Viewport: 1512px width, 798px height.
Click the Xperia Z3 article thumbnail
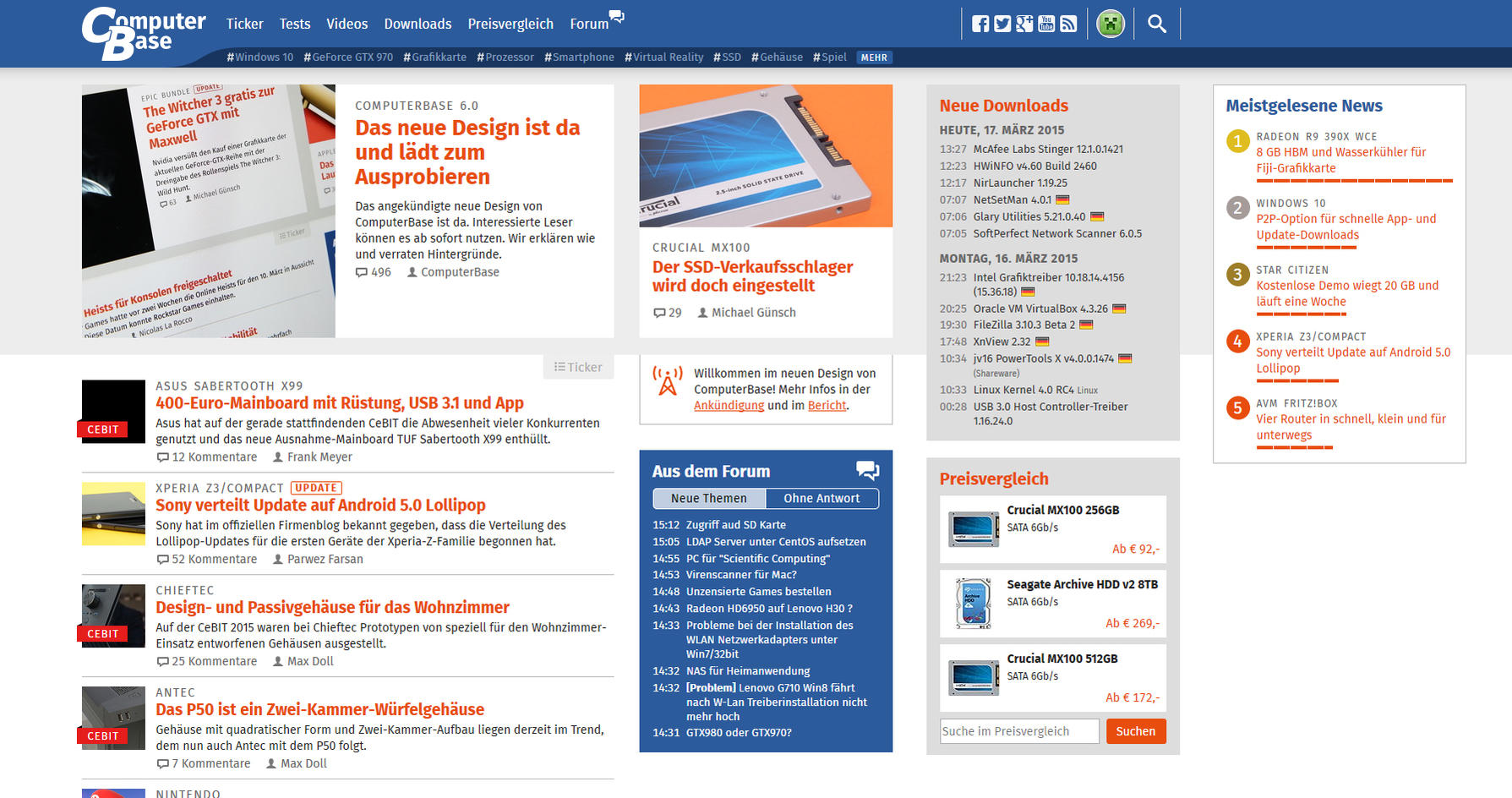113,514
